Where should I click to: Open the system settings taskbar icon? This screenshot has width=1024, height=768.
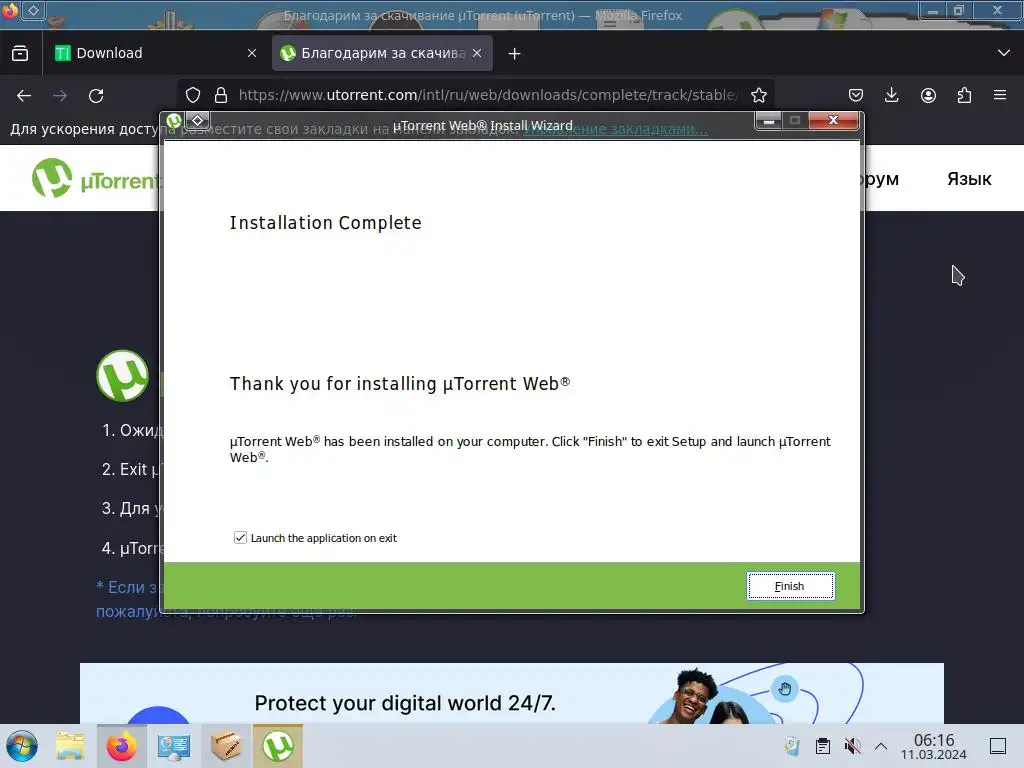coord(174,746)
